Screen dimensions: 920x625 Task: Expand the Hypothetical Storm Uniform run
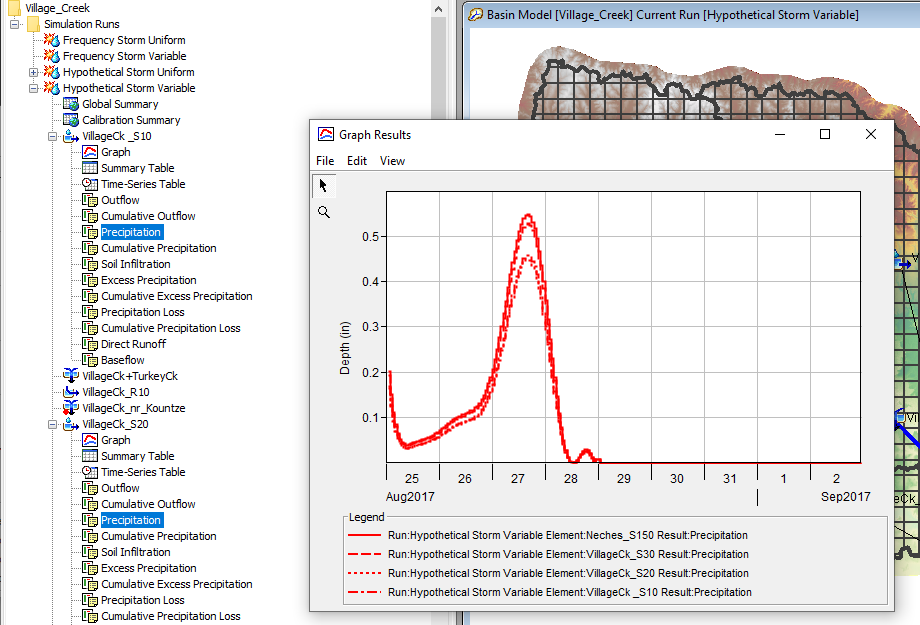[34, 72]
